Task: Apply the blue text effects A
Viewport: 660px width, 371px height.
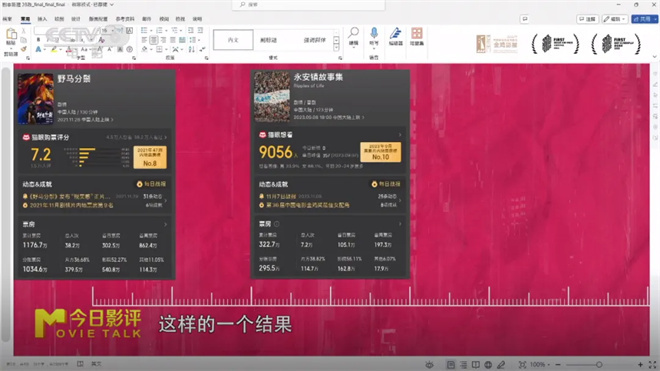Action: point(38,50)
